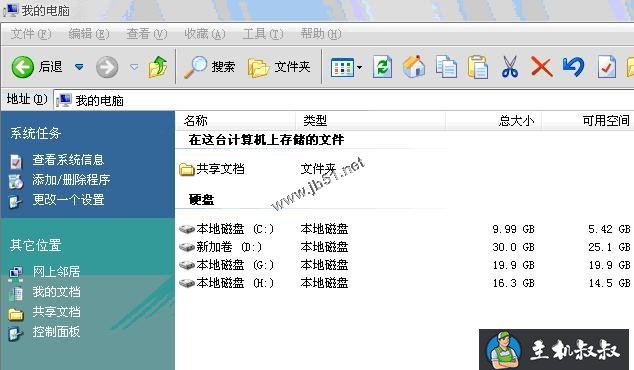634x370 pixels.
Task: Open 我的文档 in other places
Action: (x=56, y=292)
